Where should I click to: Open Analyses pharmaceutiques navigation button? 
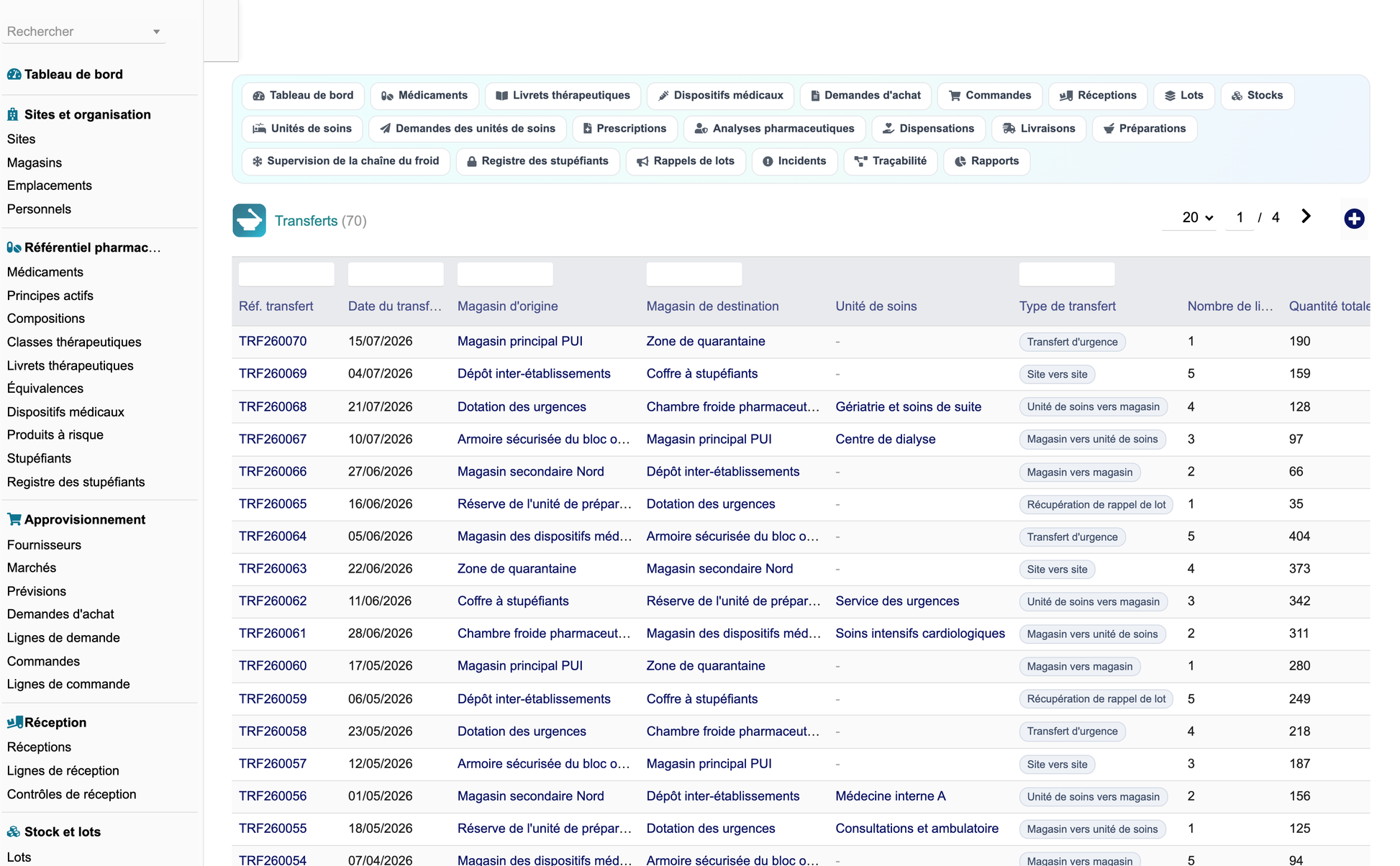coord(774,129)
